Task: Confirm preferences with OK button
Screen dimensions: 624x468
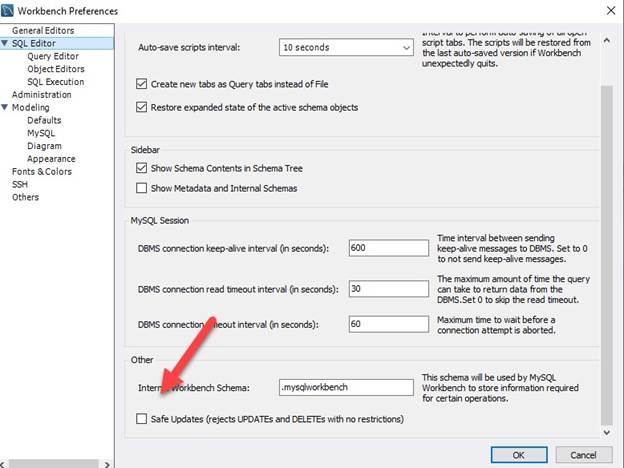Action: click(519, 455)
